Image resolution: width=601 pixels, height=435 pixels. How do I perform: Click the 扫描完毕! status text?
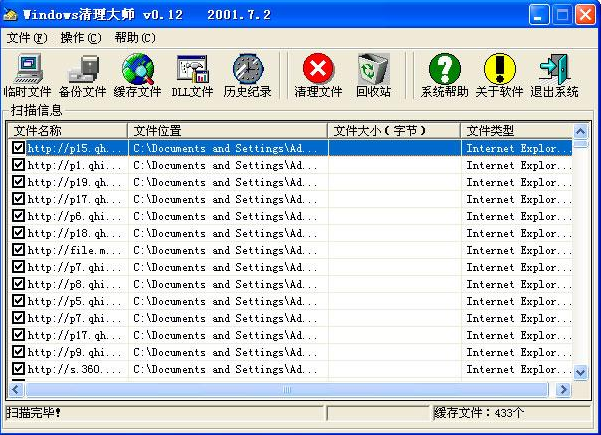coord(34,413)
